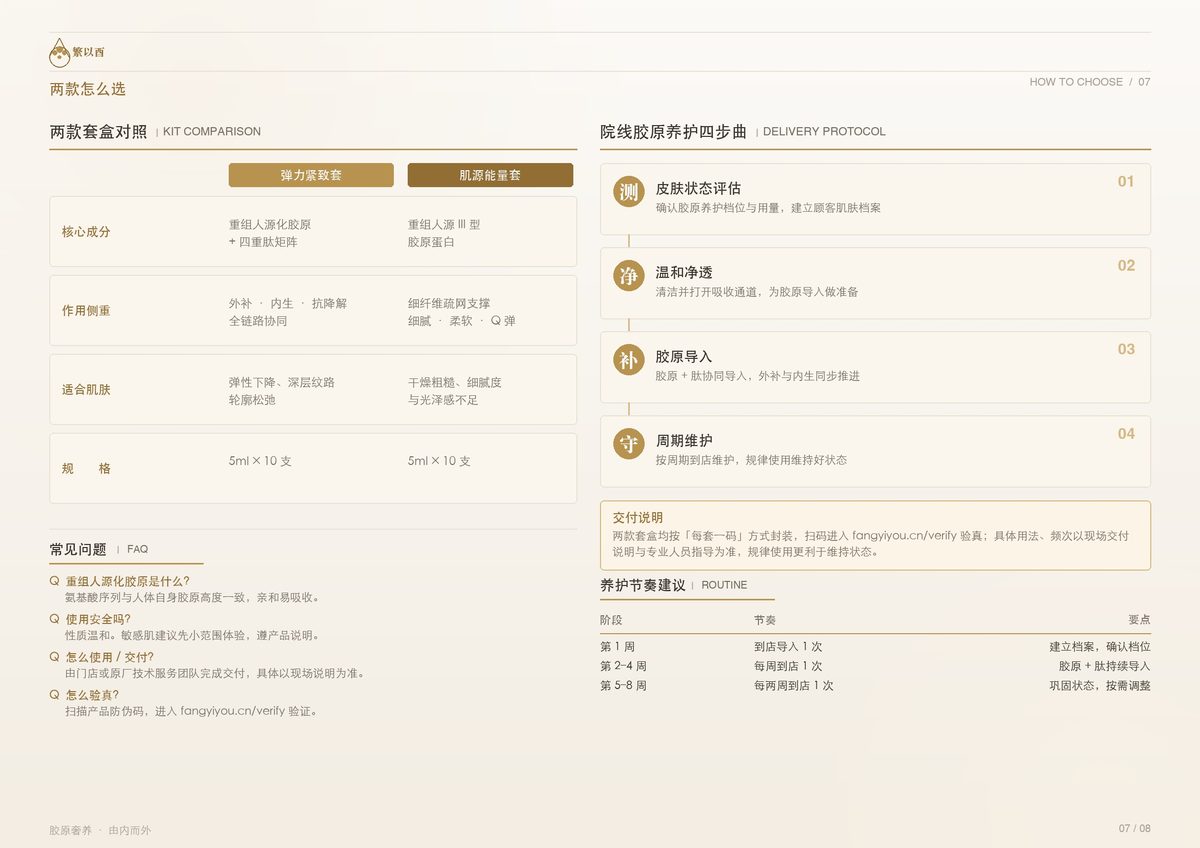Click the 规格 row label
Image resolution: width=1200 pixels, height=848 pixels.
coord(86,469)
